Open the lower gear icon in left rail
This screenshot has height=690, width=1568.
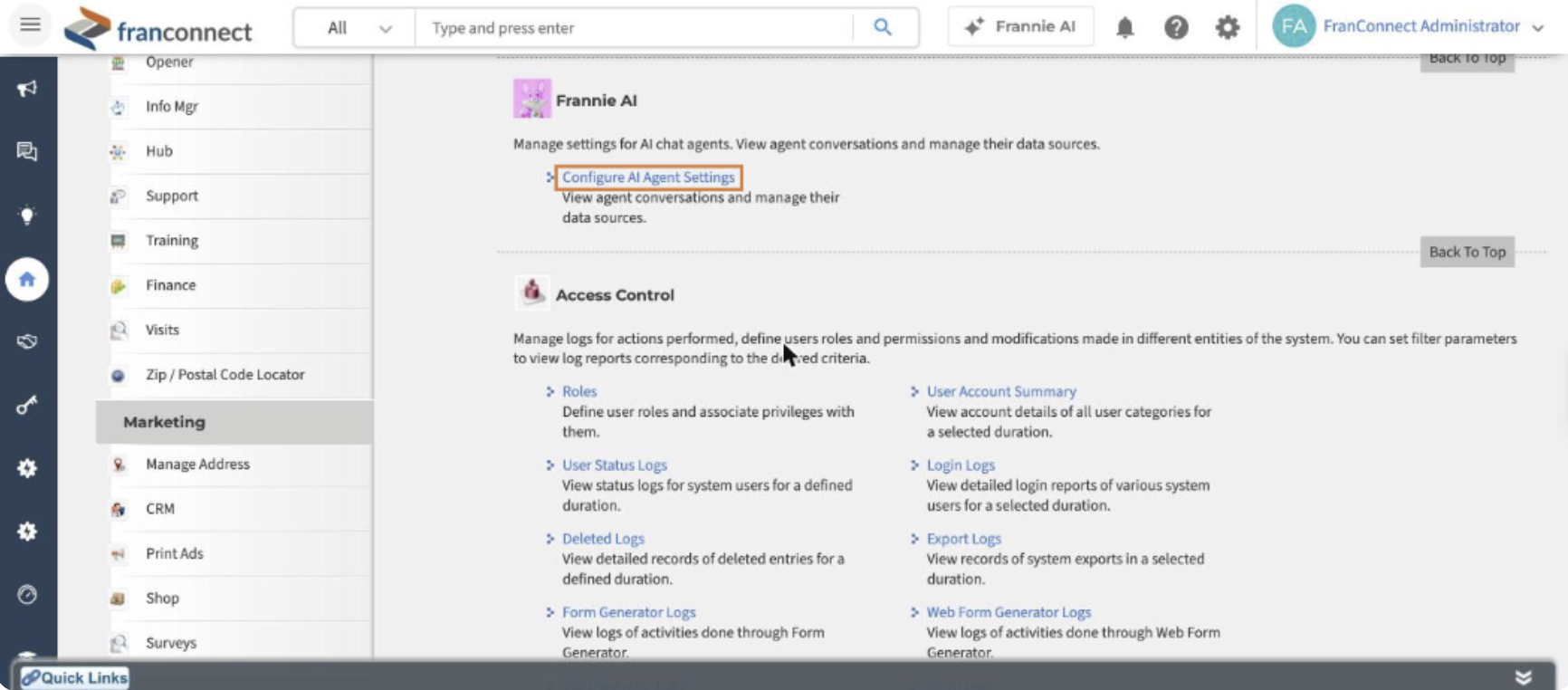(27, 532)
